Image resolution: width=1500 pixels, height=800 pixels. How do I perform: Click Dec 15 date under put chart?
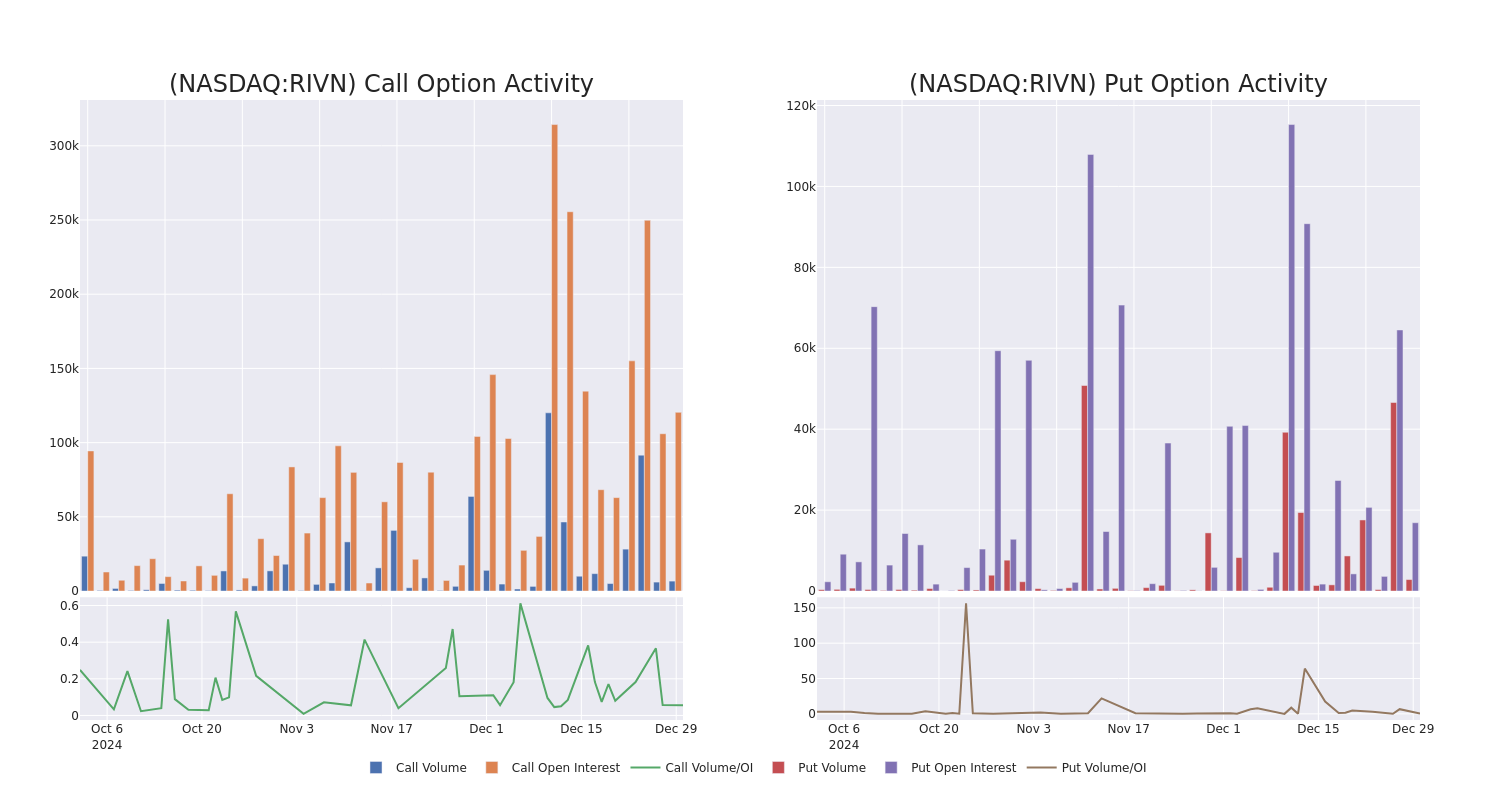point(1319,729)
